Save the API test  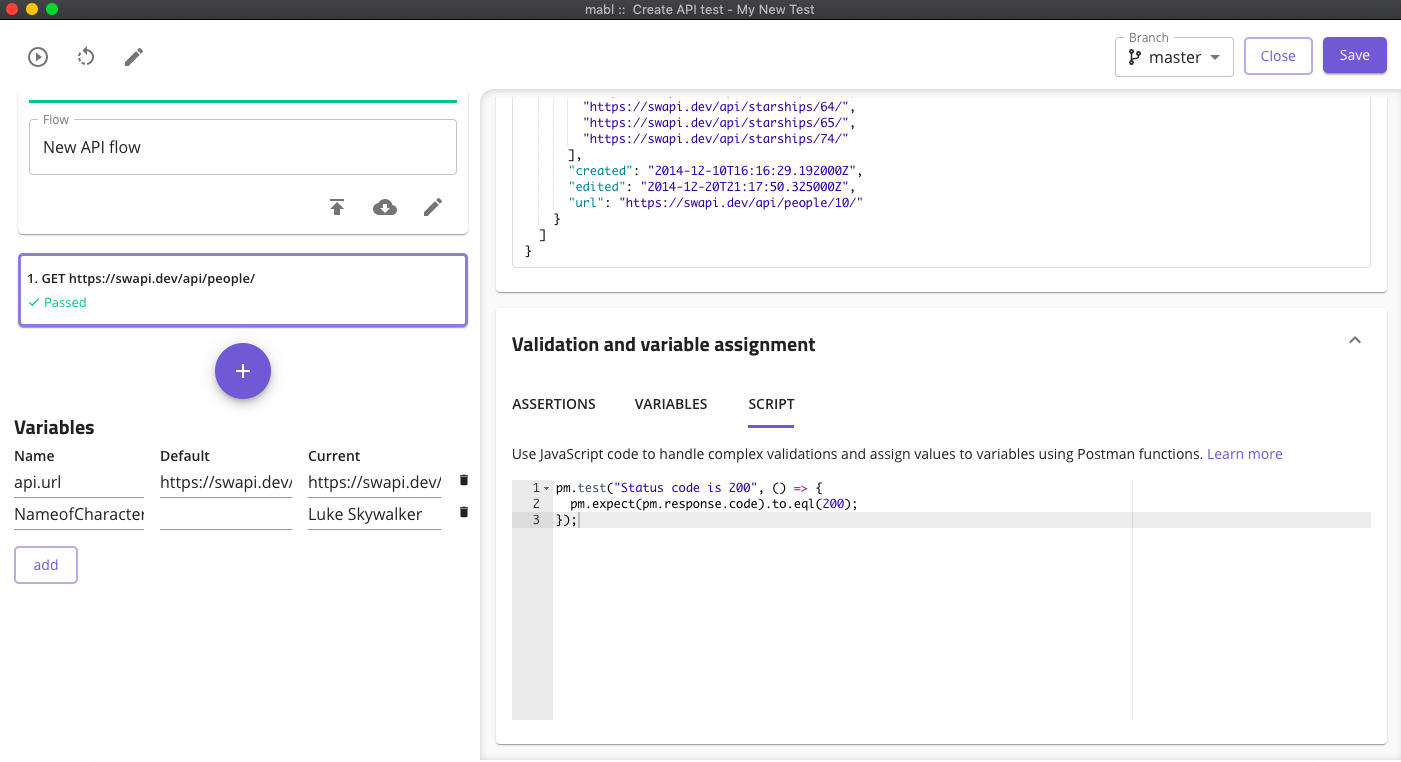point(1355,55)
